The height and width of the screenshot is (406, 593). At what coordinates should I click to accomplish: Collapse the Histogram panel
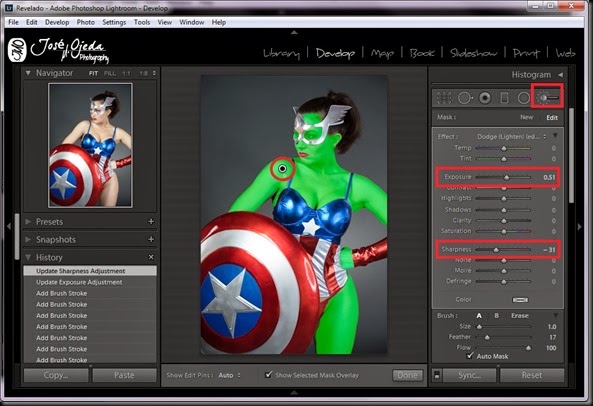[x=560, y=74]
